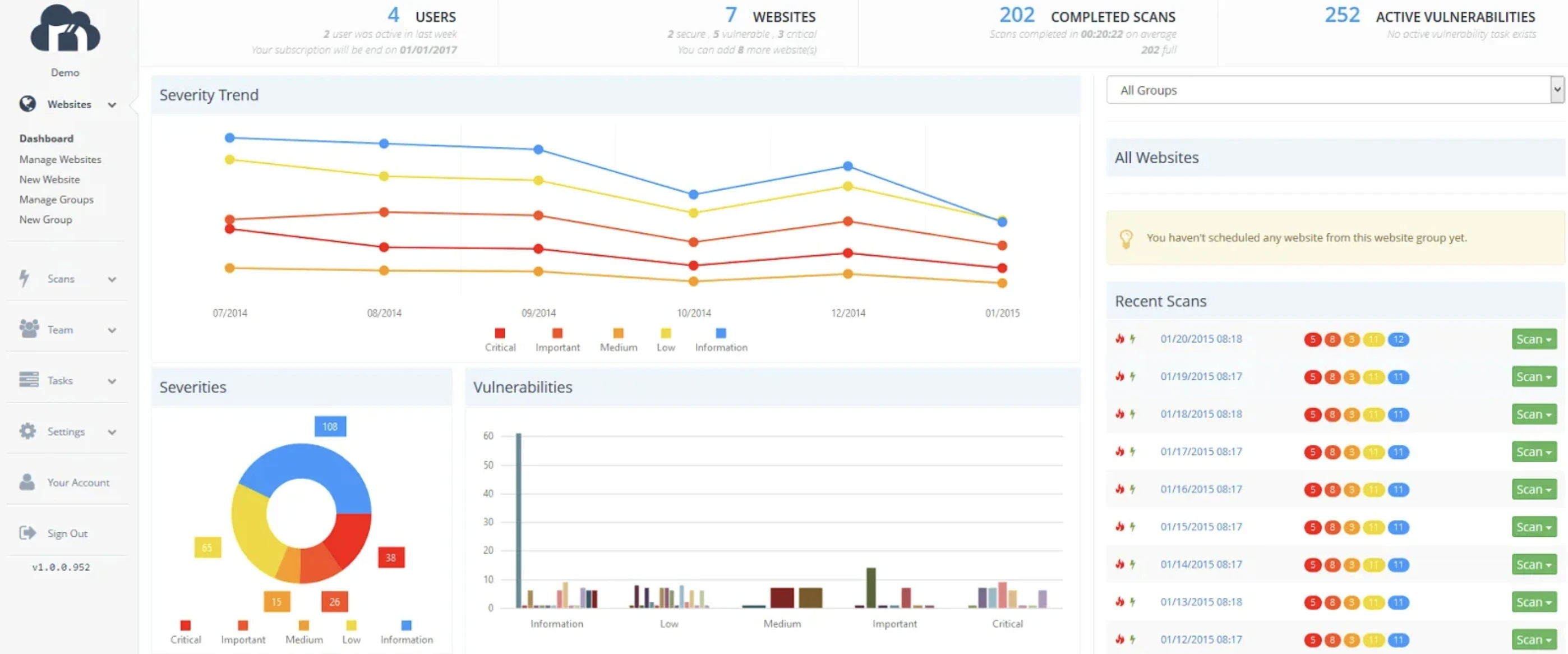Open the Scan dropdown for the 01/18/2015 scan
This screenshot has height=654, width=1568.
tap(1533, 414)
